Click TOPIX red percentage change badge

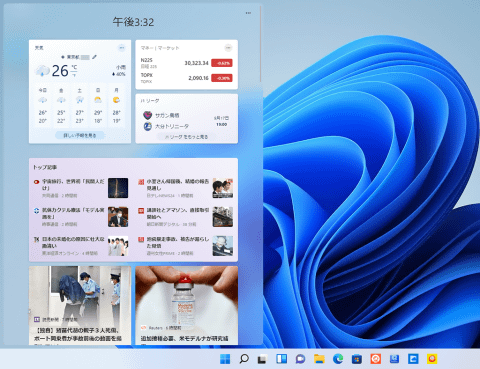click(222, 78)
